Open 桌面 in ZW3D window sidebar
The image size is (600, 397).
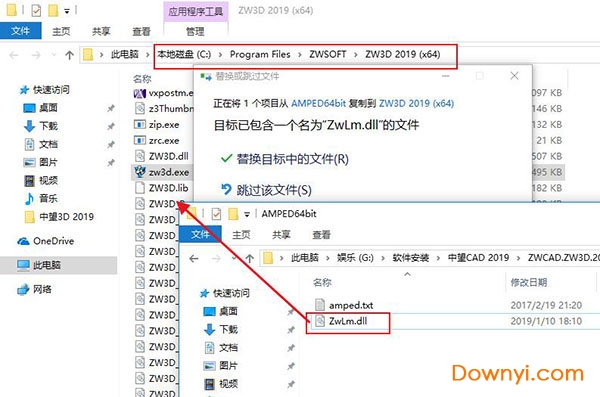(41, 108)
